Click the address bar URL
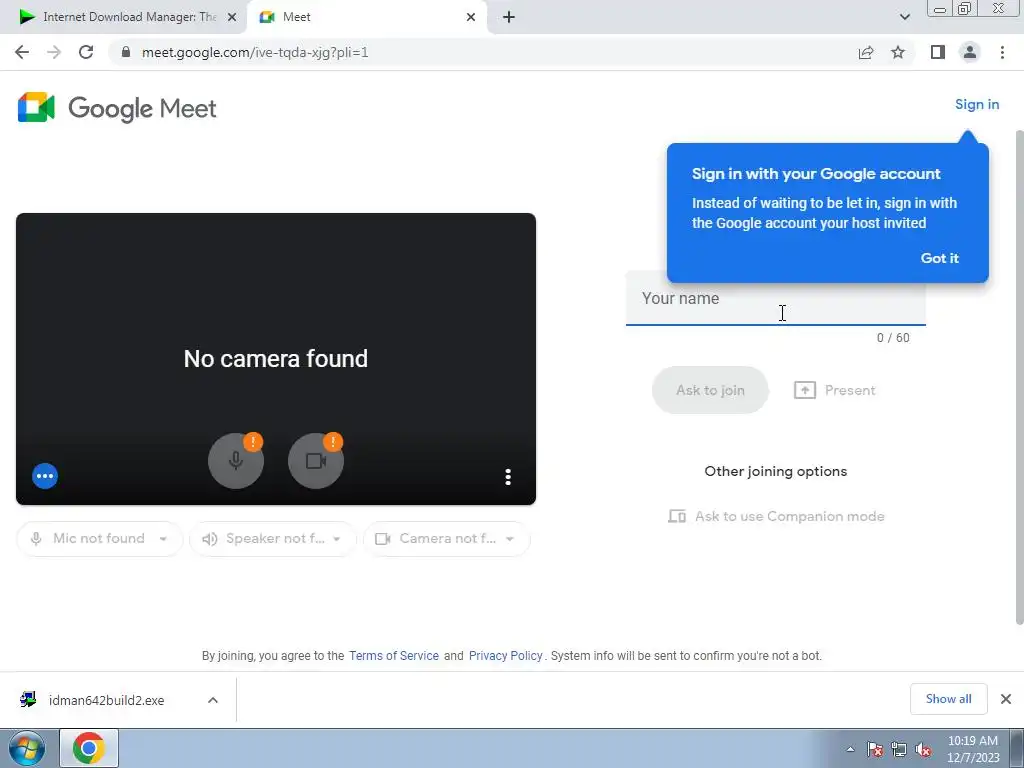Screen dimensions: 1024x768 255,52
